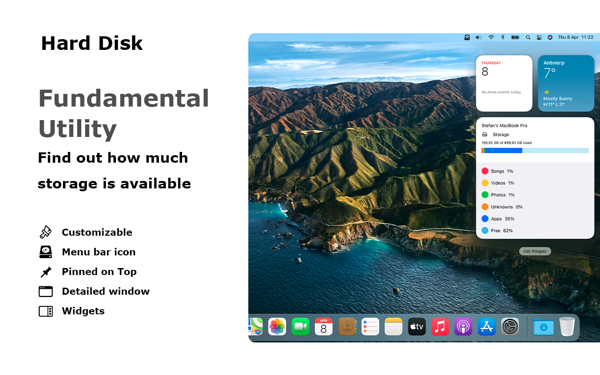Open the volume control in menu bar

click(x=478, y=37)
